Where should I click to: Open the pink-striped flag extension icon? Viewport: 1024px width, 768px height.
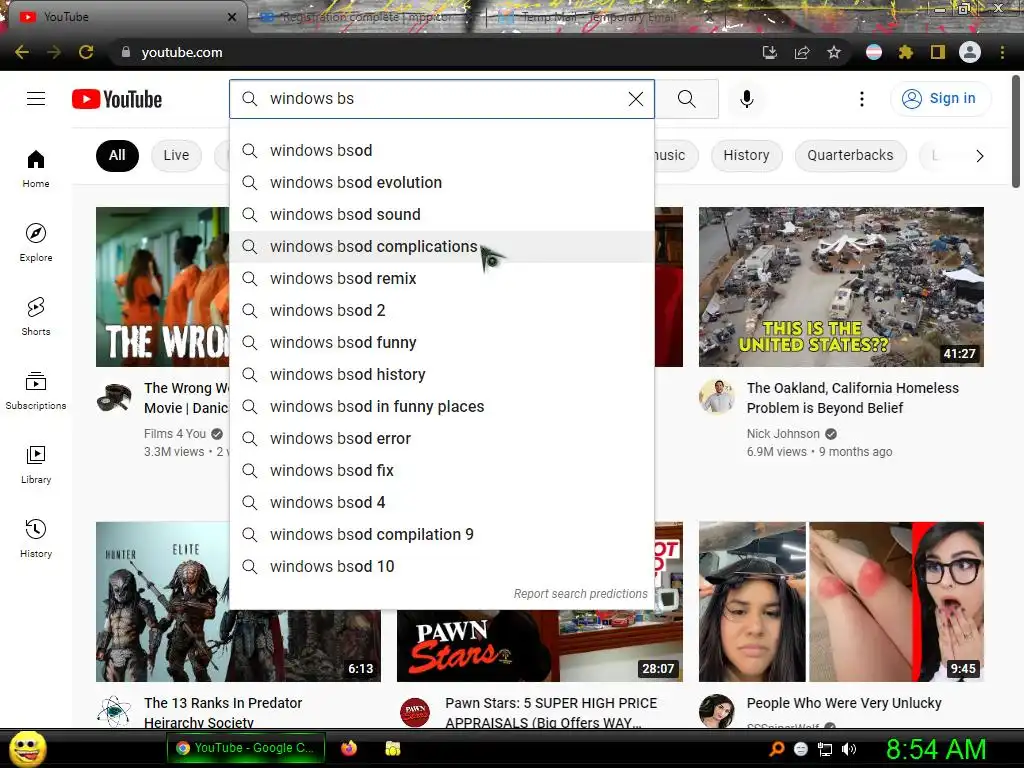[x=874, y=52]
